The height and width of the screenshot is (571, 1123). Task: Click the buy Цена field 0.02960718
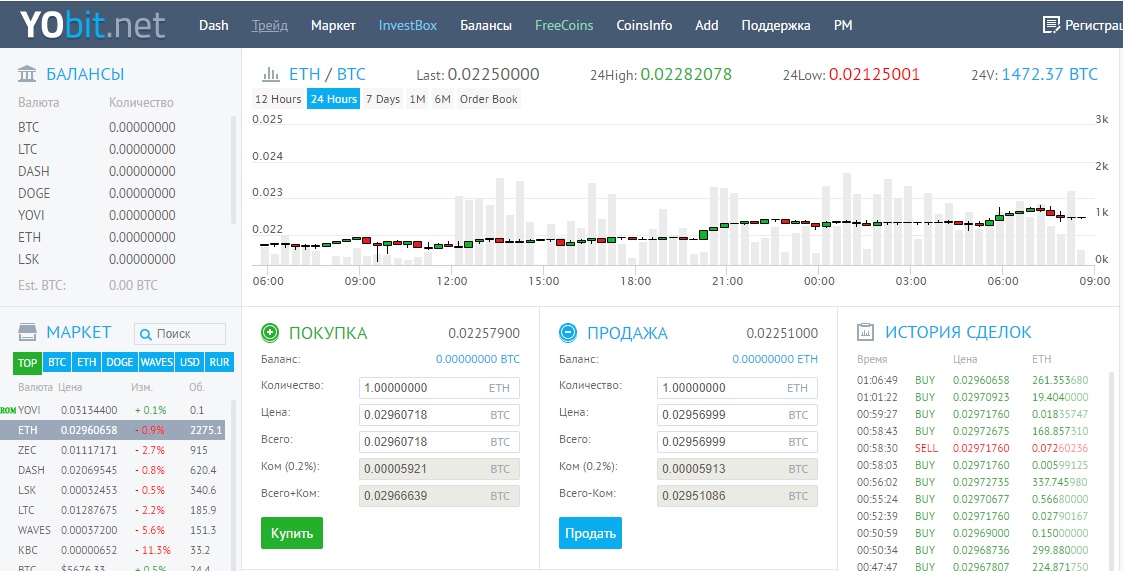pyautogui.click(x=439, y=415)
